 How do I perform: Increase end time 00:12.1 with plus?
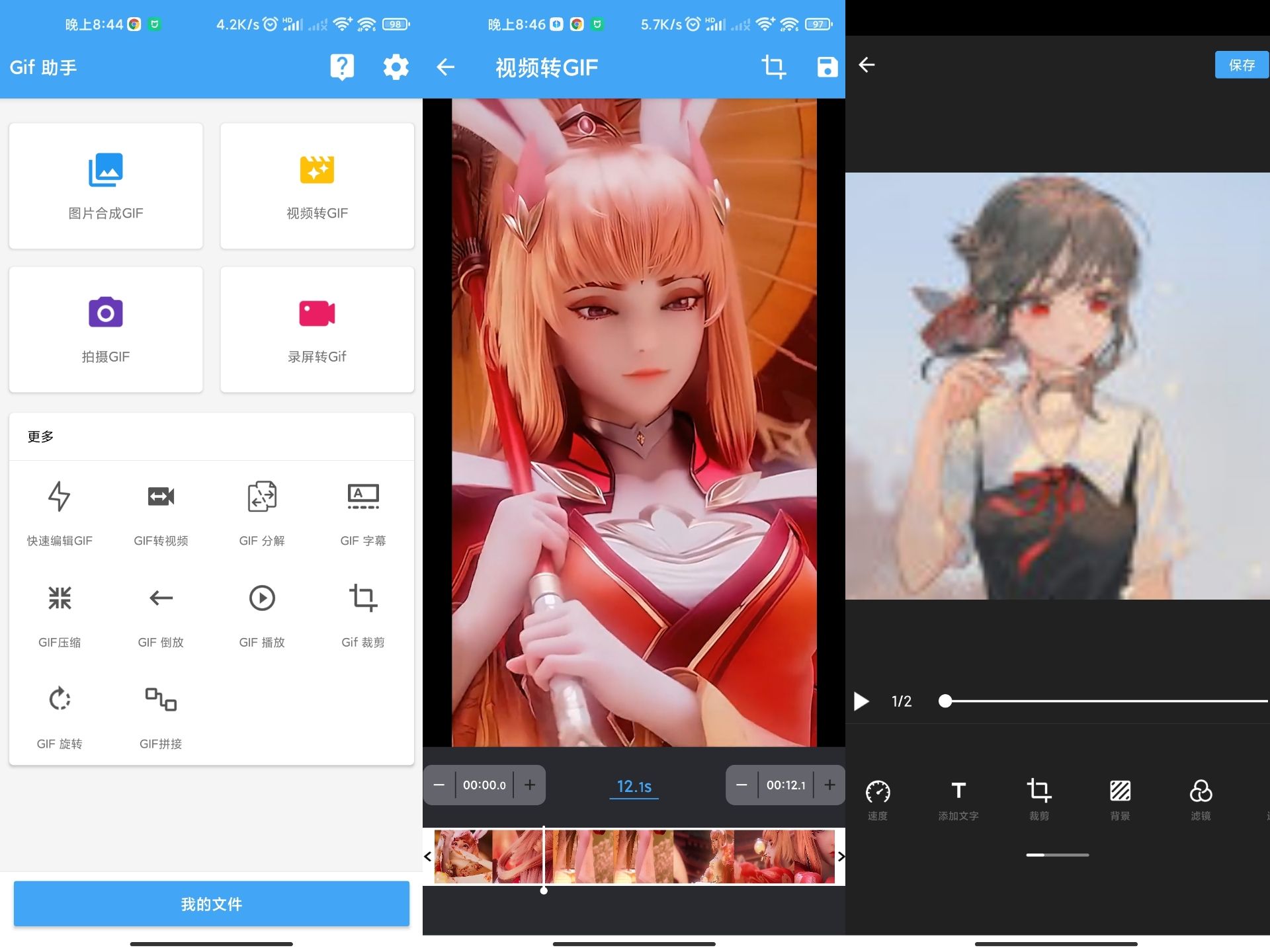(829, 785)
